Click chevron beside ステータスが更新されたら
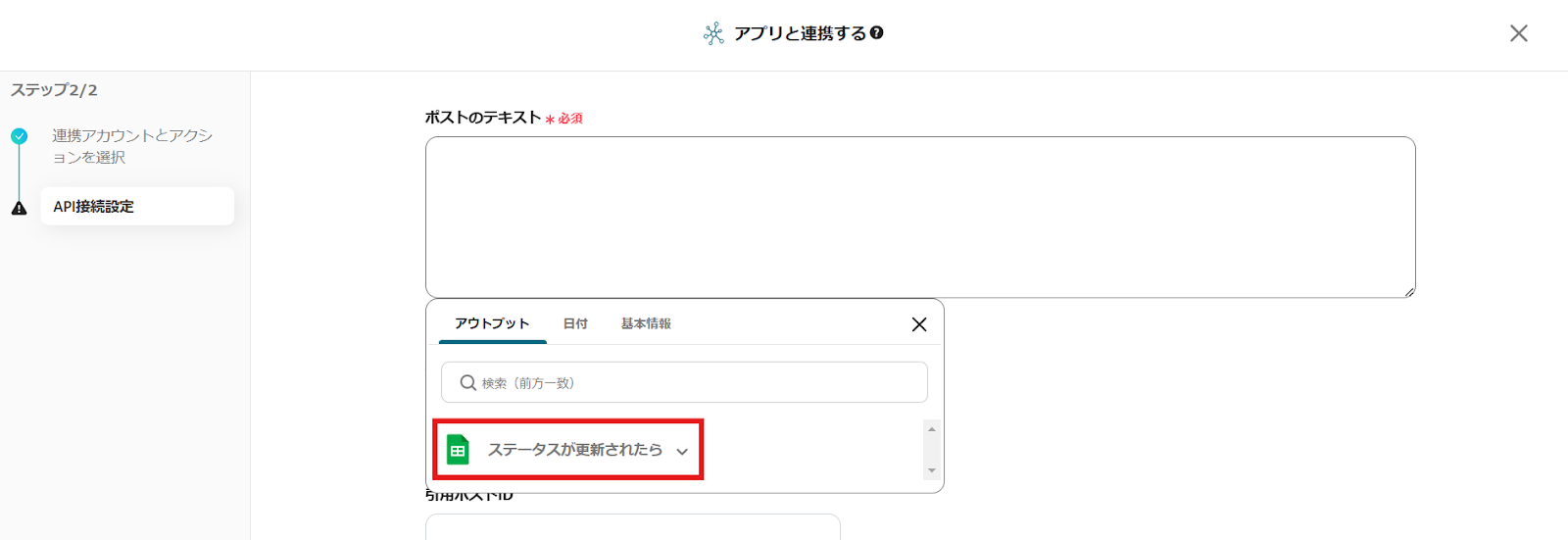 point(682,452)
